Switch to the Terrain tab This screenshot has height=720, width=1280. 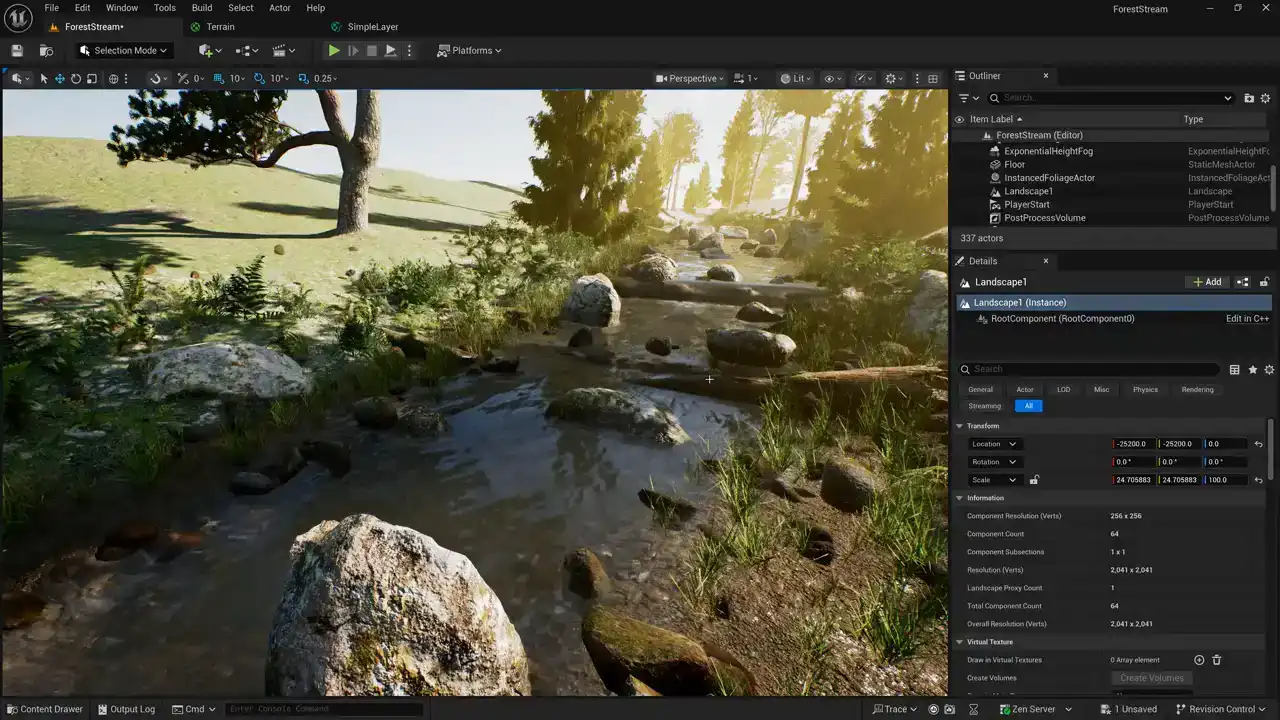(x=220, y=27)
